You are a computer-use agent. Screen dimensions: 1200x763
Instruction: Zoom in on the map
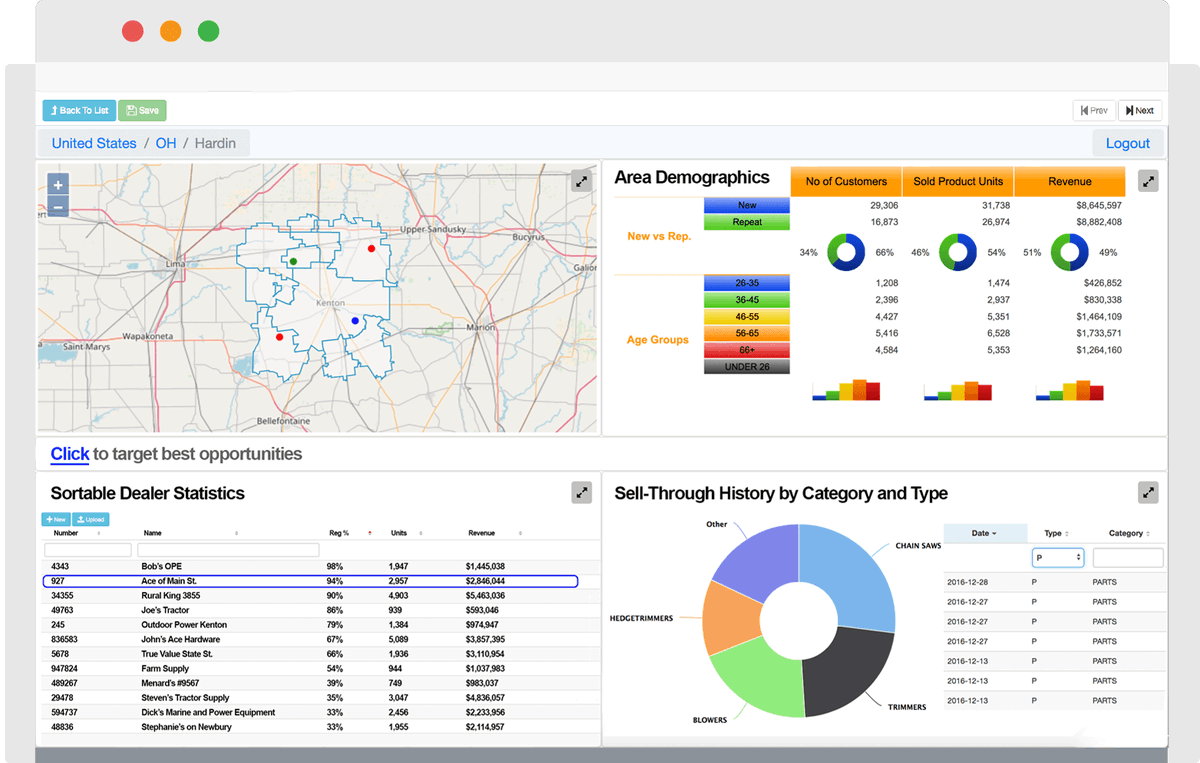[57, 184]
